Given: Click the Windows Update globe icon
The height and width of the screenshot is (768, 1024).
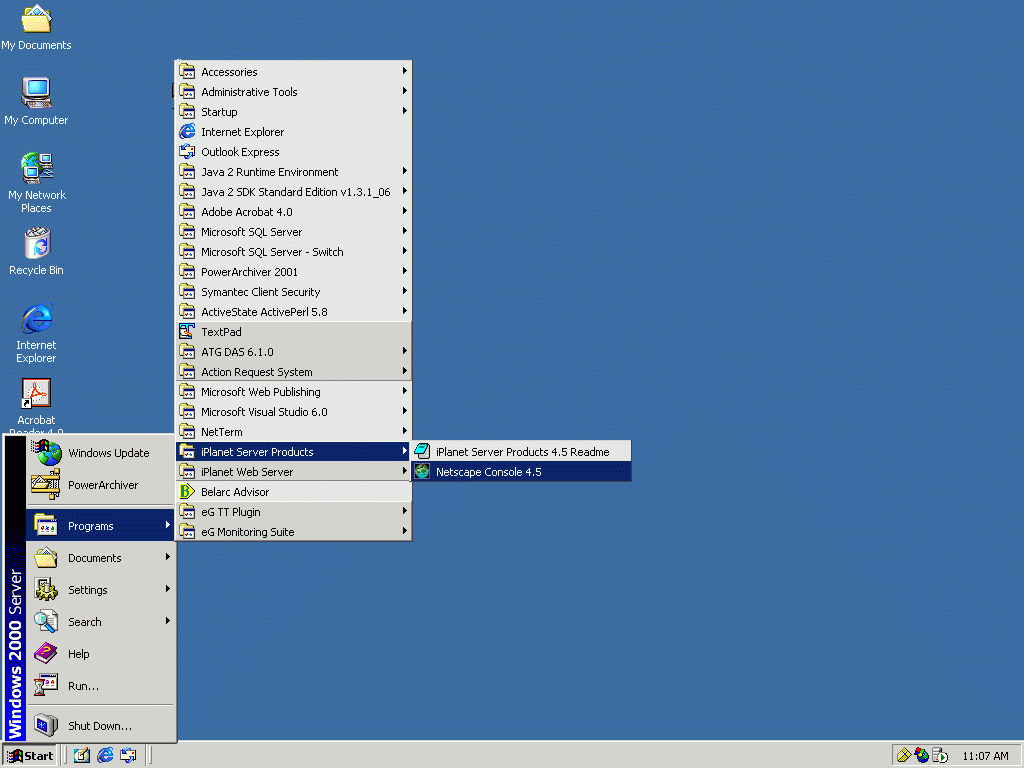Looking at the screenshot, I should tap(46, 452).
